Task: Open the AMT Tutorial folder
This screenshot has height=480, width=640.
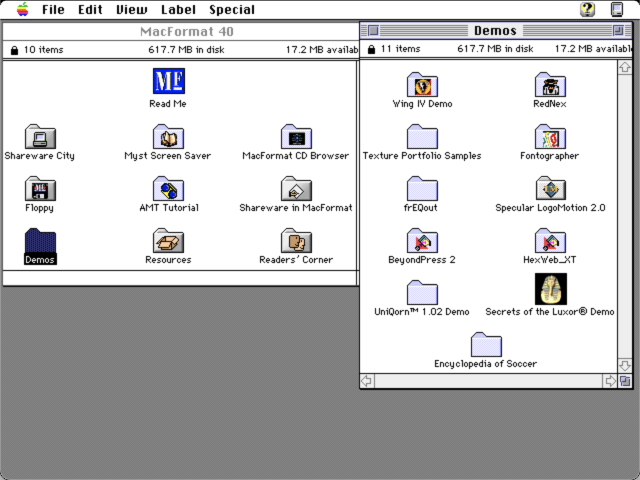Action: [168, 189]
